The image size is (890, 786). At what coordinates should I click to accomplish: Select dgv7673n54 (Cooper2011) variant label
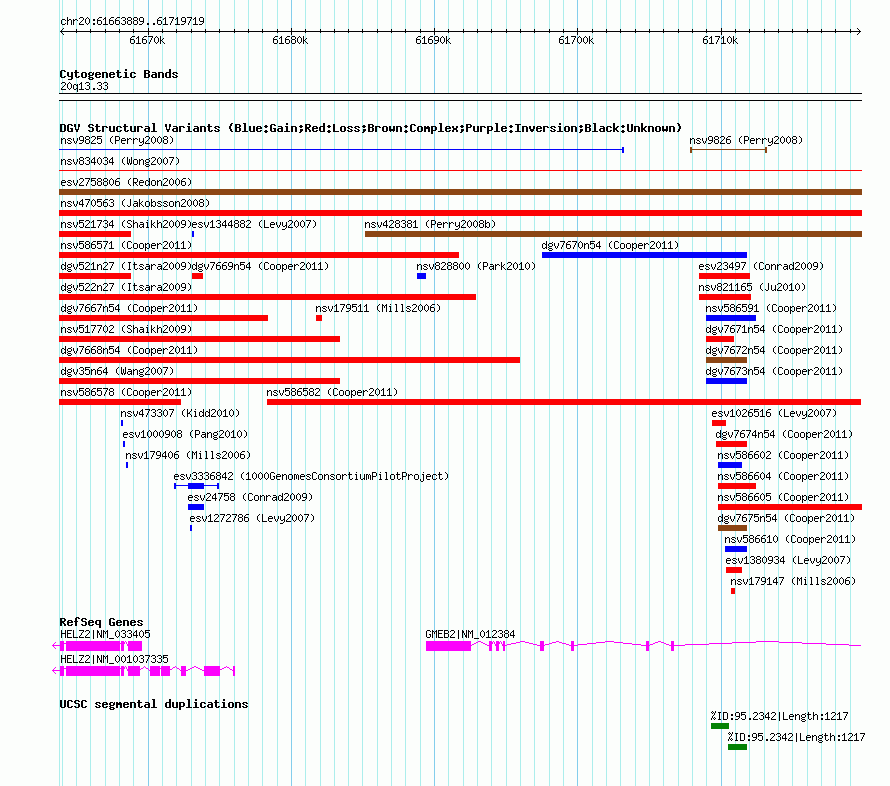click(774, 371)
